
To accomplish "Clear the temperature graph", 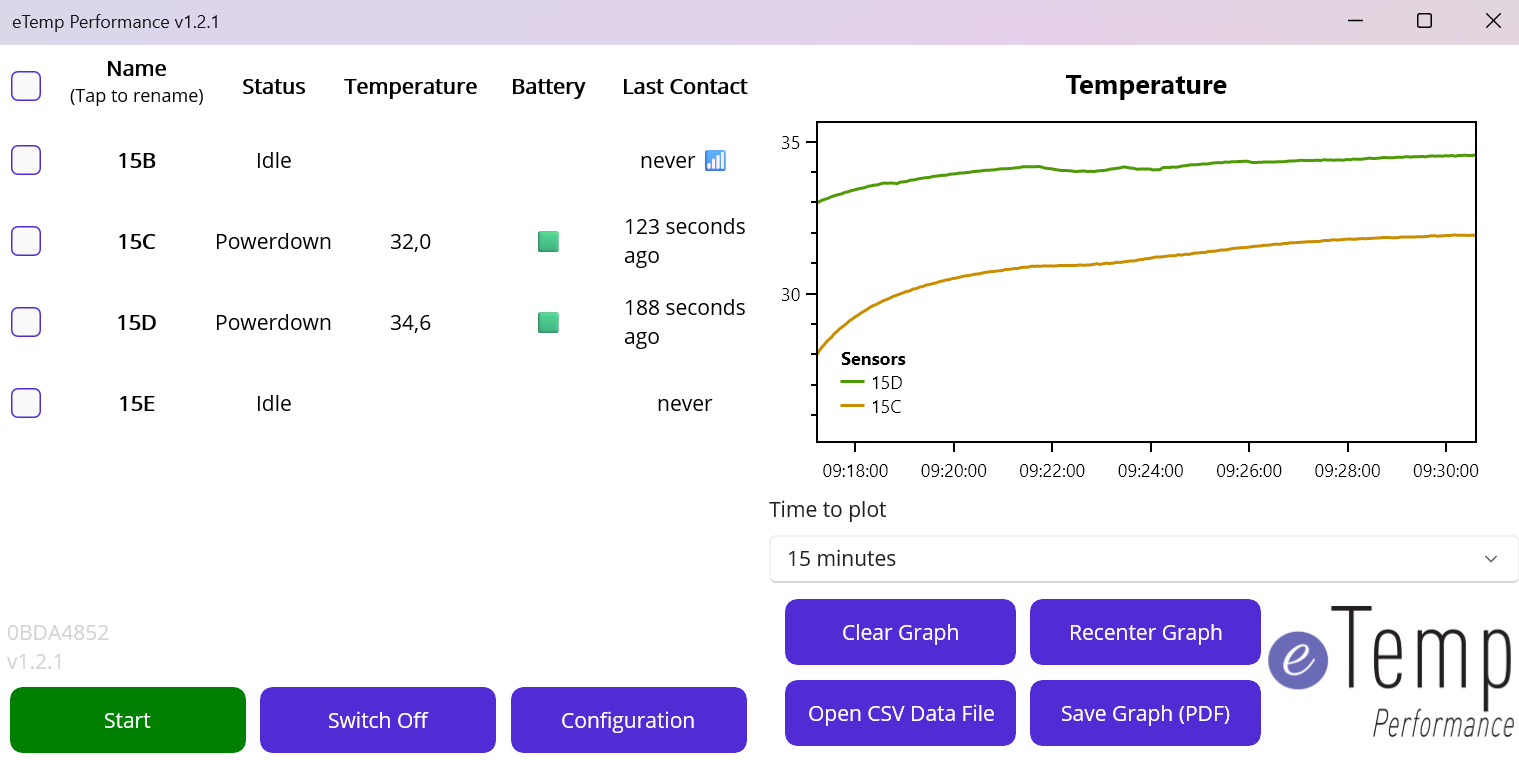I will coord(900,632).
